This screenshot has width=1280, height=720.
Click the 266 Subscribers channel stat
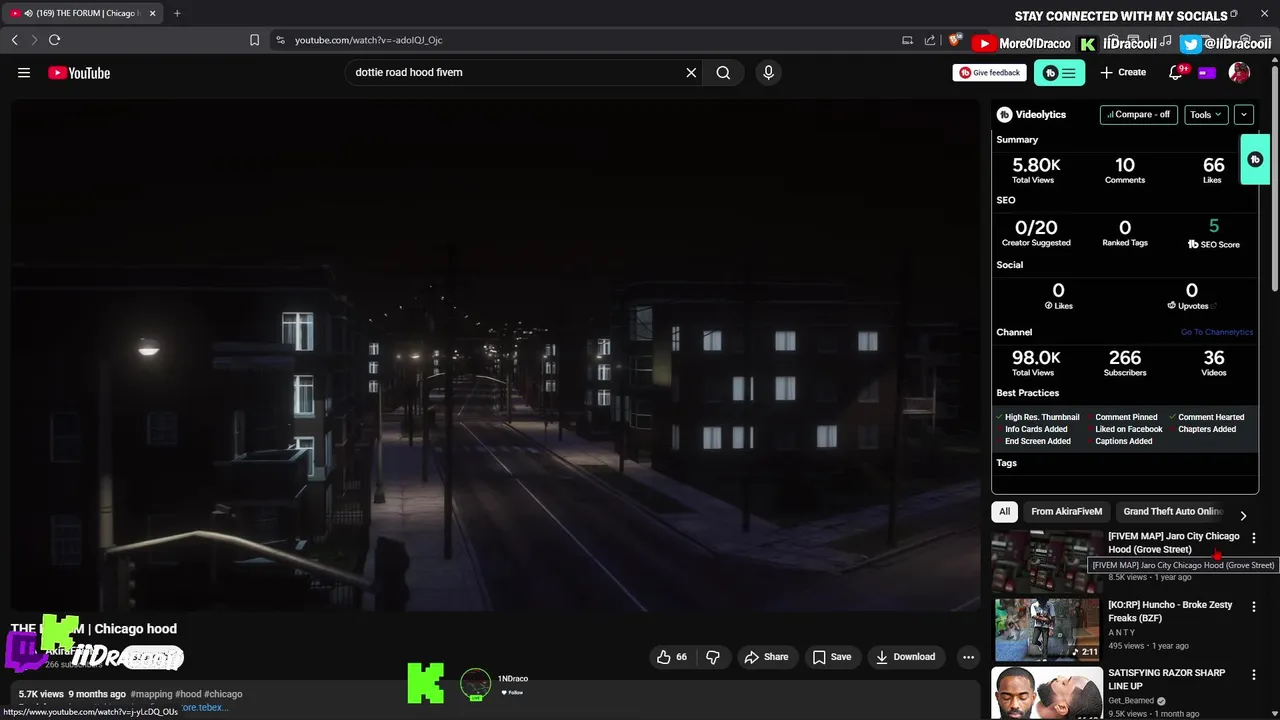[1125, 362]
